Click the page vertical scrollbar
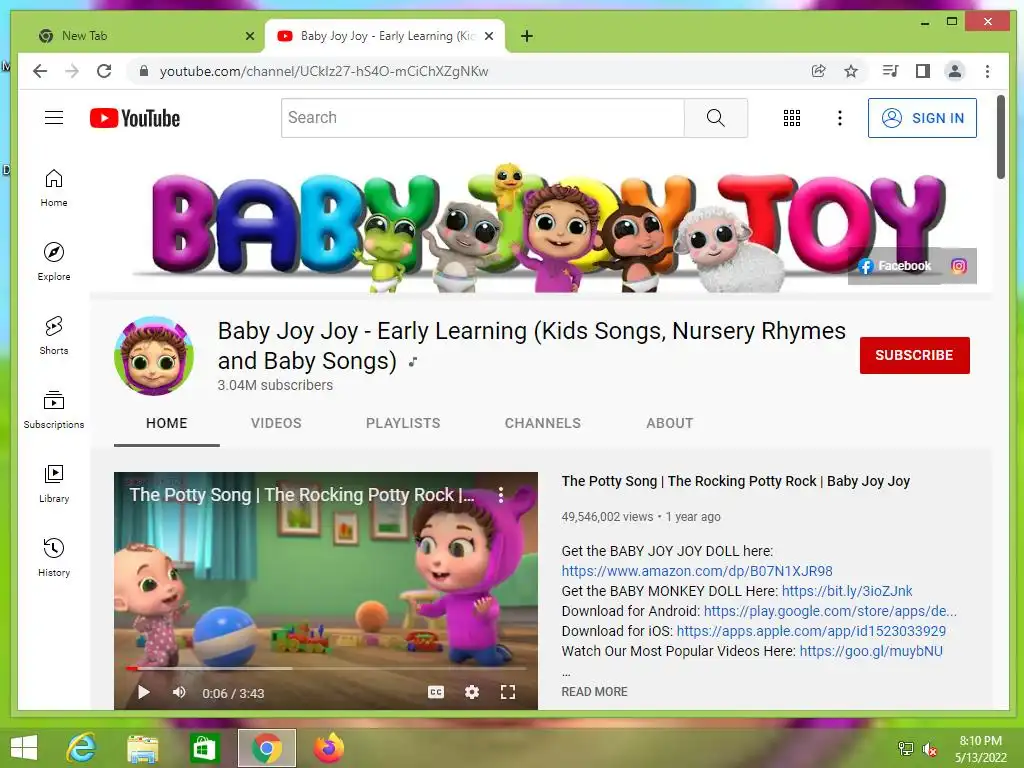 coord(1001,137)
